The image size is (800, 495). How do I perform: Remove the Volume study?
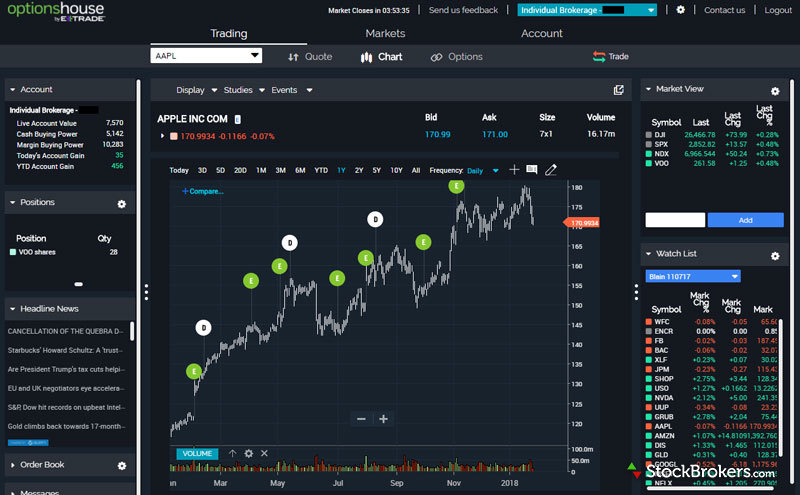point(264,453)
